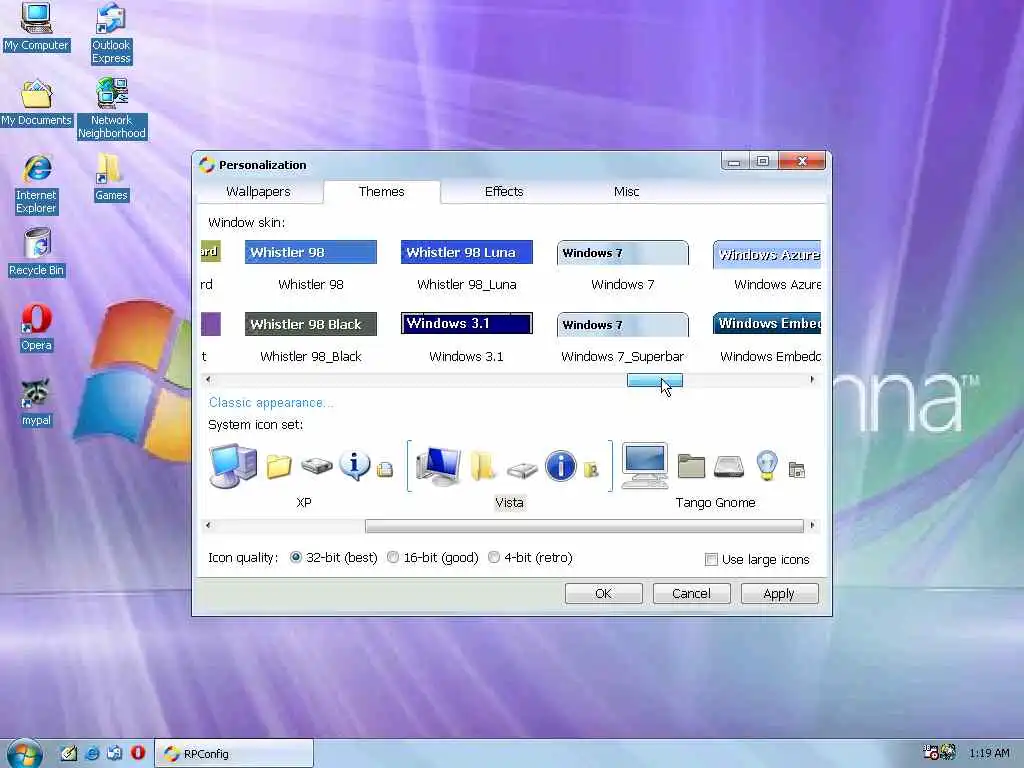The width and height of the screenshot is (1024, 768).
Task: Click the window skin scrollbar thumb
Action: click(654, 380)
